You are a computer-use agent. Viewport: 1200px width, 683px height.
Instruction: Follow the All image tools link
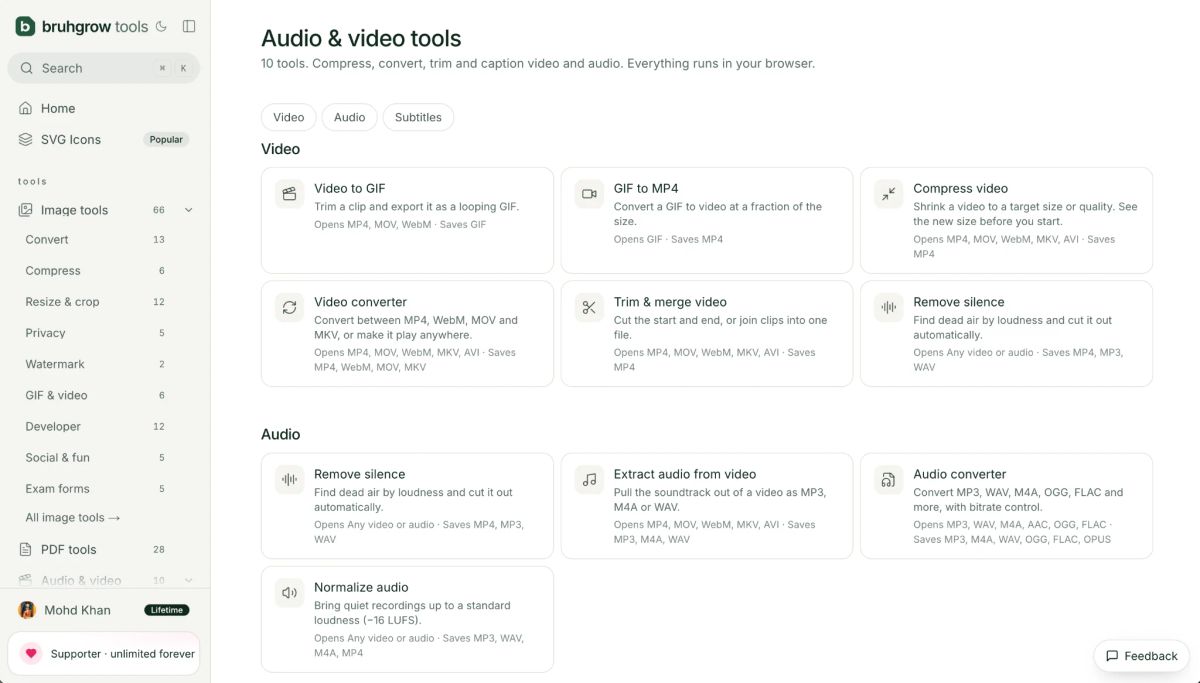(73, 518)
